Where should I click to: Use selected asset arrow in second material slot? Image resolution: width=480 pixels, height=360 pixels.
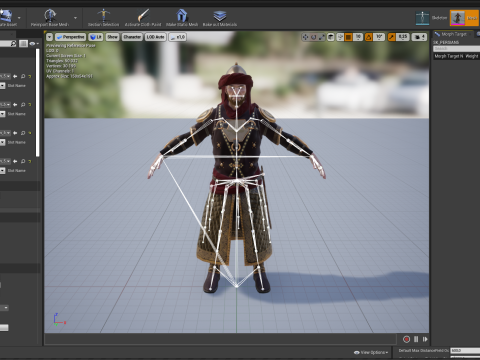point(15,105)
